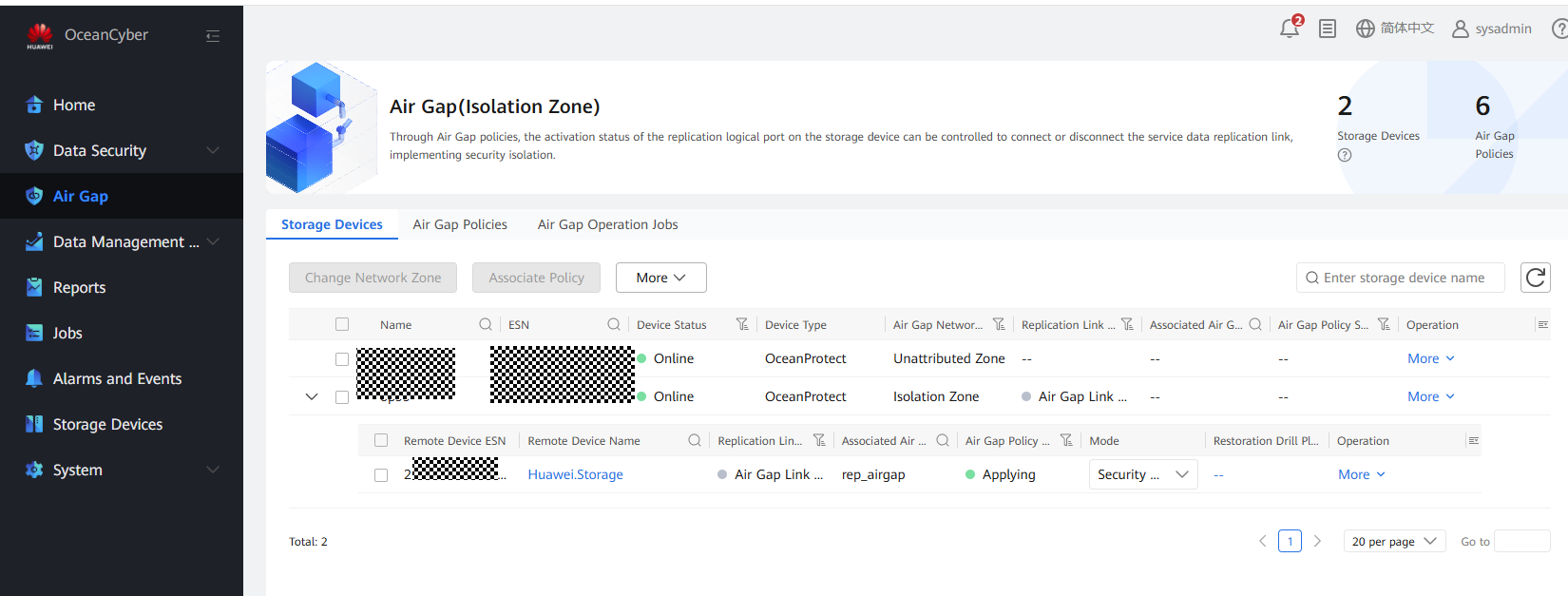Viewport: 1568px width, 596px height.
Task: Open the Huawei.Storage device link
Action: click(576, 474)
